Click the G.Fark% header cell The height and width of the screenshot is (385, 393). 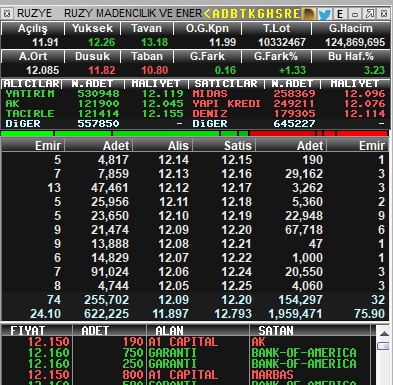pos(276,56)
